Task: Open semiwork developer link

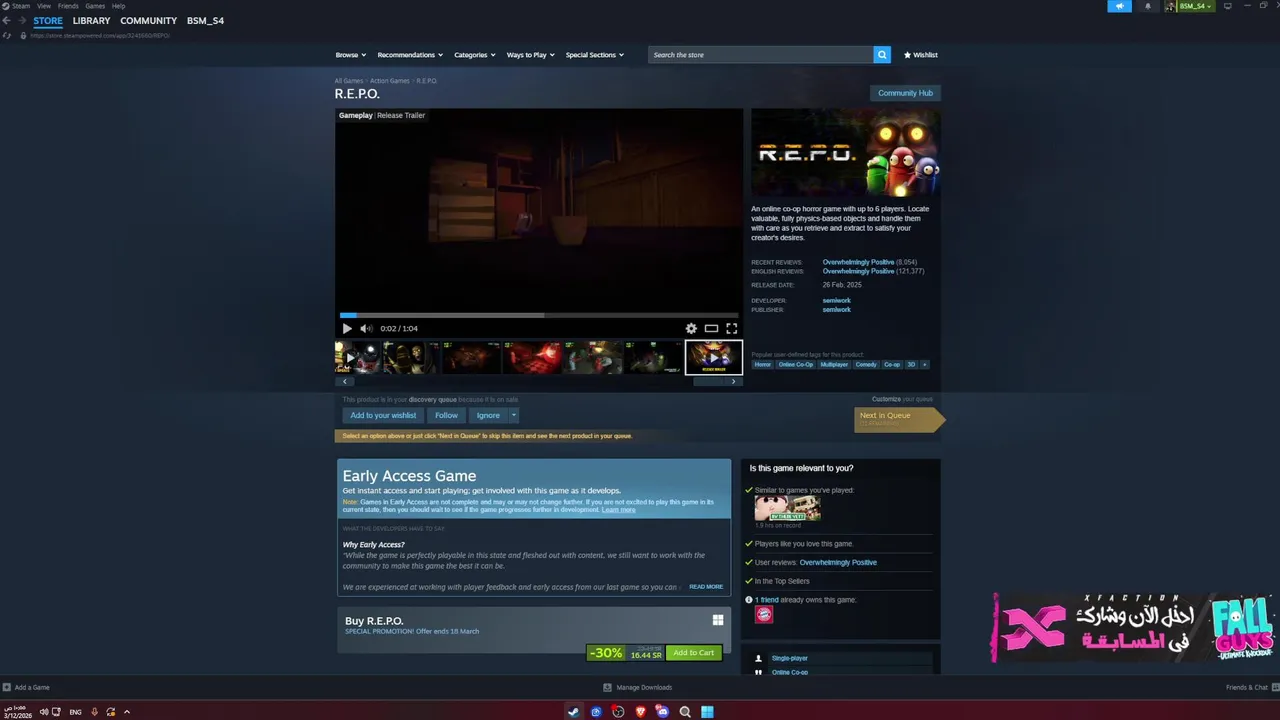Action: click(836, 300)
